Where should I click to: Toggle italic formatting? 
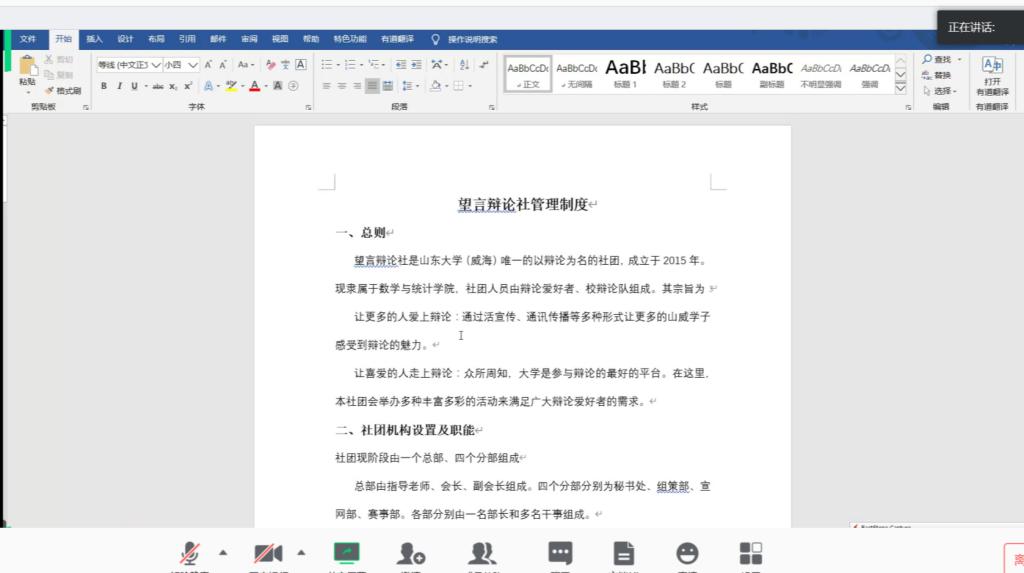coord(119,86)
